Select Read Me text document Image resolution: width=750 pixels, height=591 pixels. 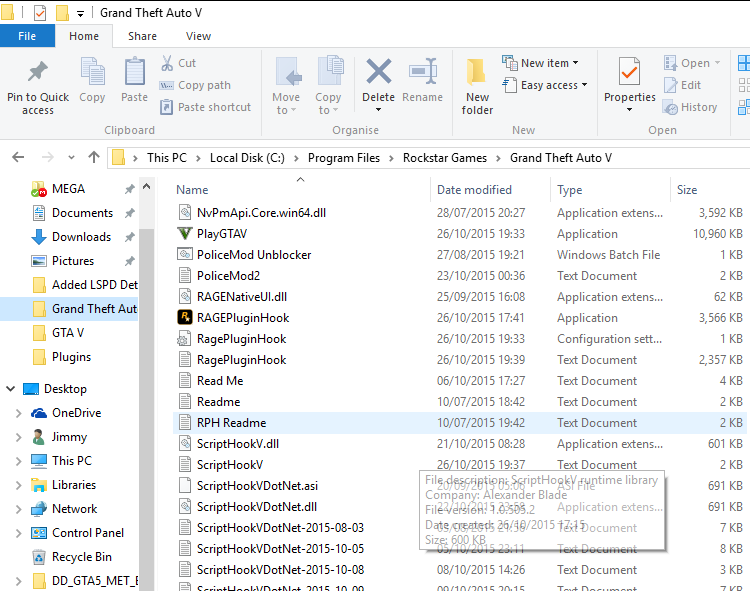click(220, 381)
